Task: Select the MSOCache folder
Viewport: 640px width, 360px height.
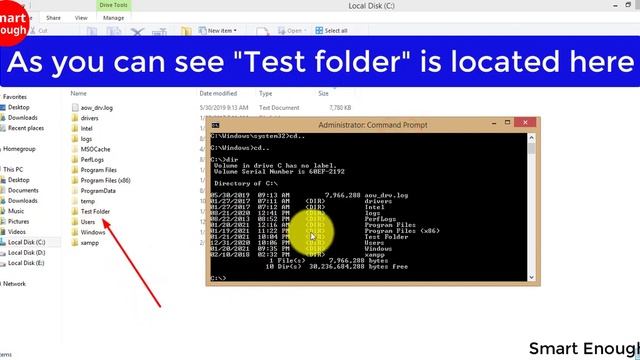Action: point(95,149)
